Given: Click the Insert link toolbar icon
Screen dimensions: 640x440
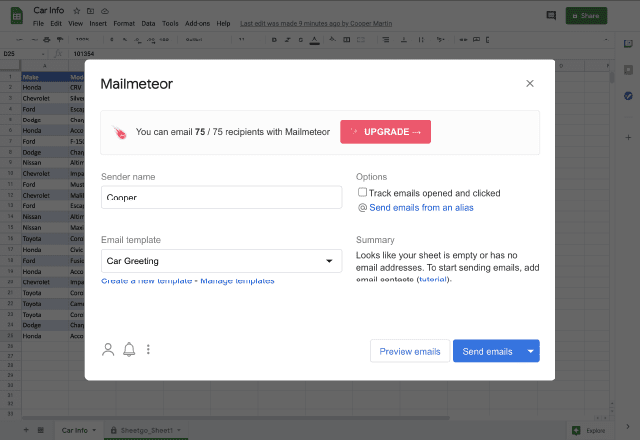Looking at the screenshot, I should (x=463, y=40).
